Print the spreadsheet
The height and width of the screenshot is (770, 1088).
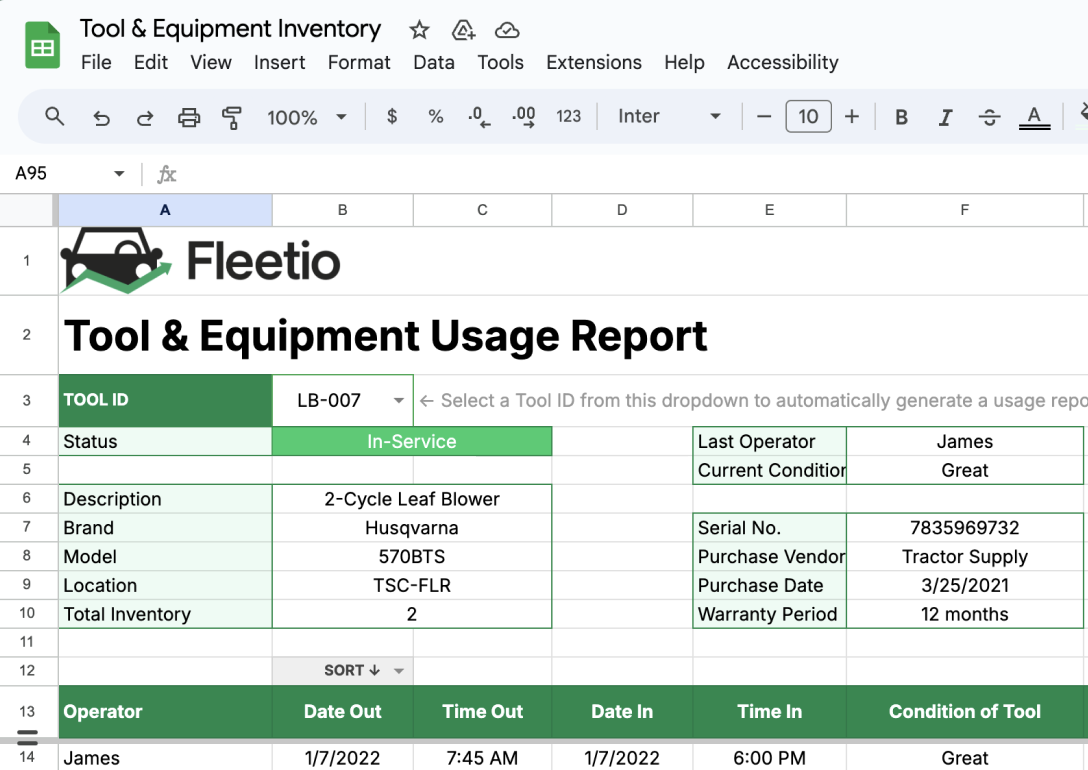pyautogui.click(x=189, y=117)
